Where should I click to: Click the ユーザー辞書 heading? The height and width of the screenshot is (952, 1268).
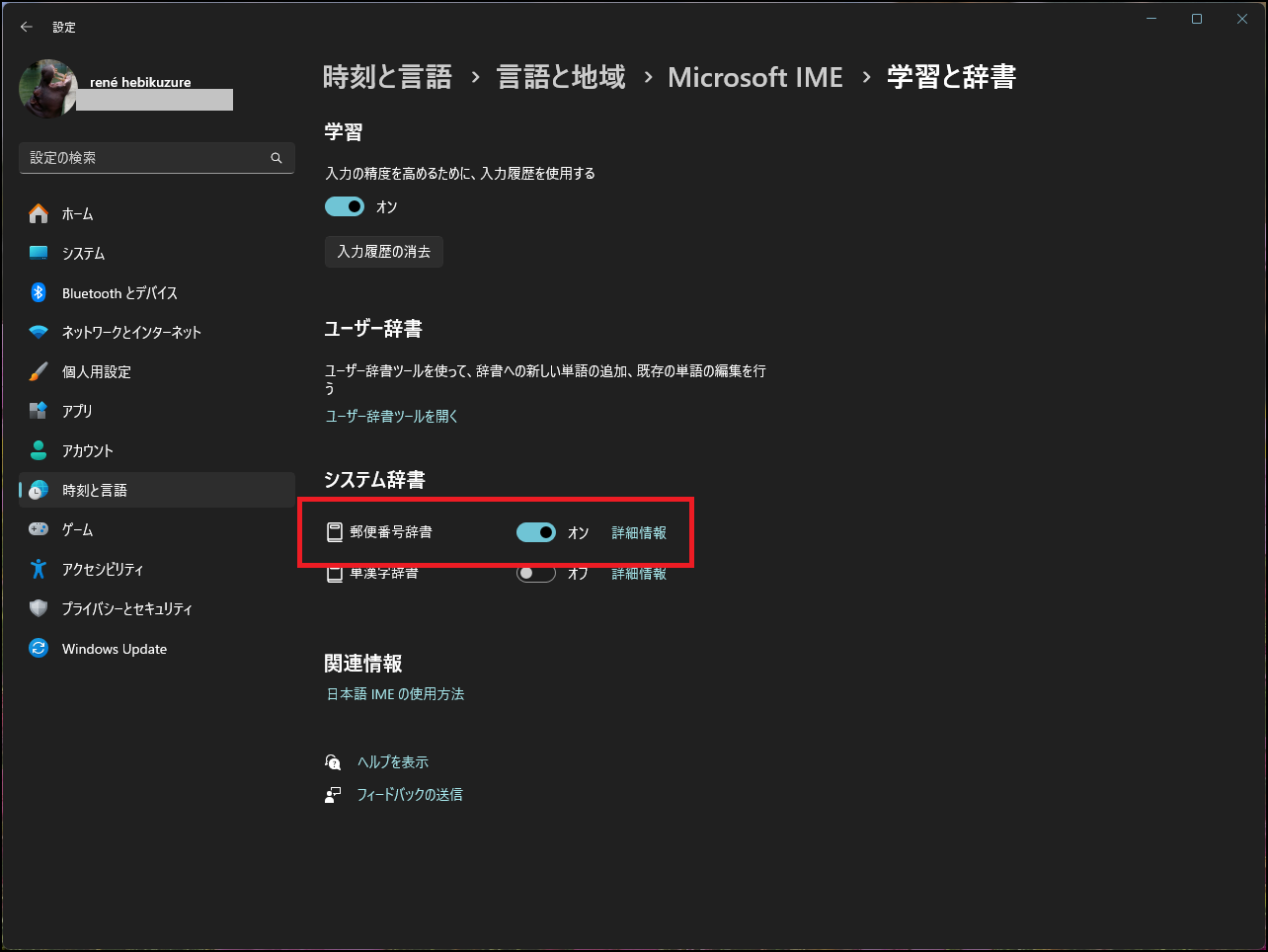373,329
